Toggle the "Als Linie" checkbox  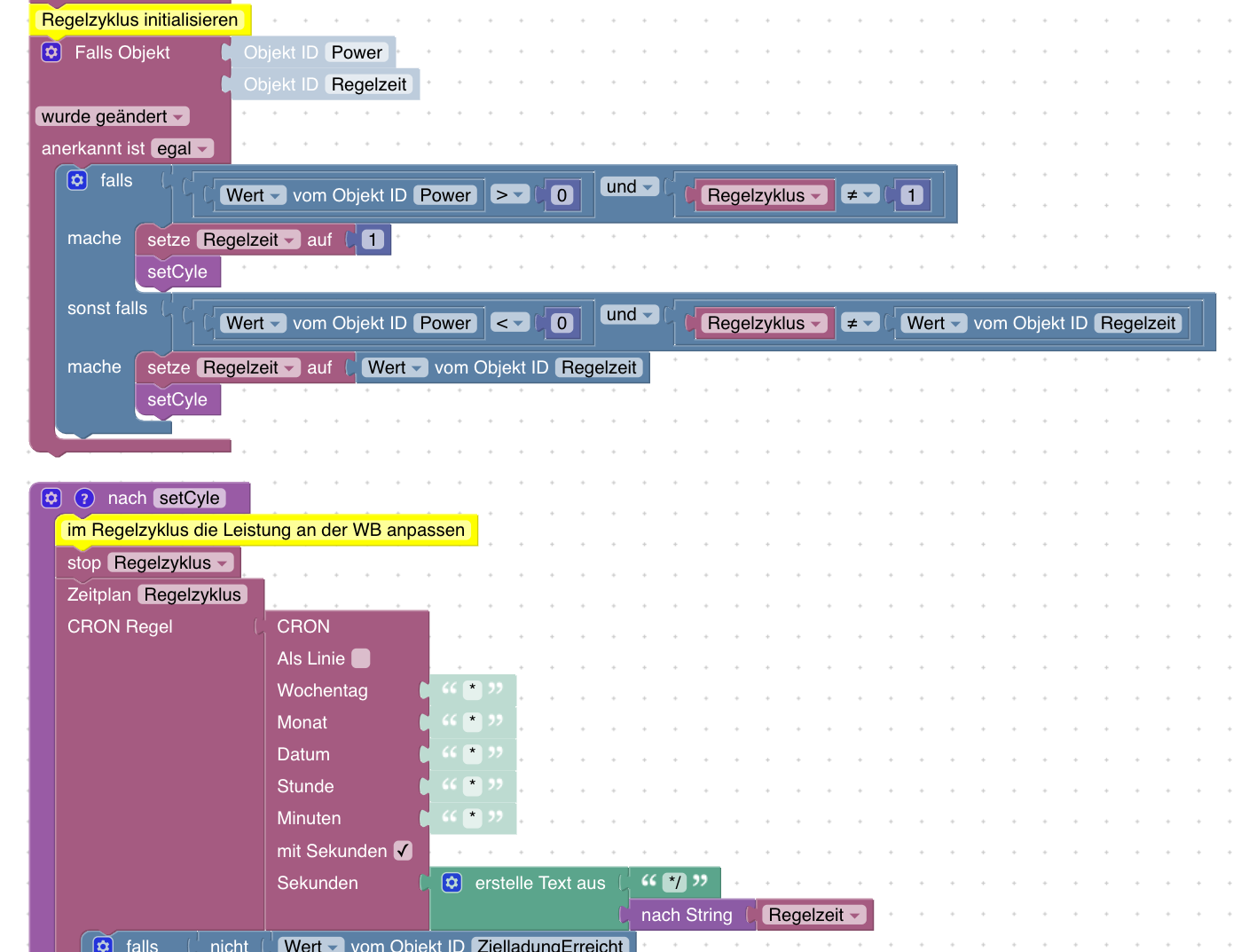[361, 658]
